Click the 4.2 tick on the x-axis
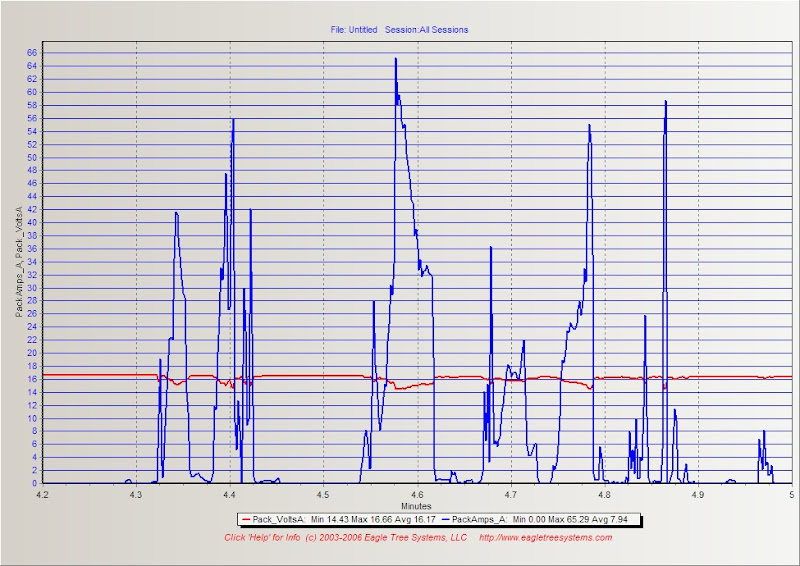Viewport: 800px width, 566px height. [42, 494]
